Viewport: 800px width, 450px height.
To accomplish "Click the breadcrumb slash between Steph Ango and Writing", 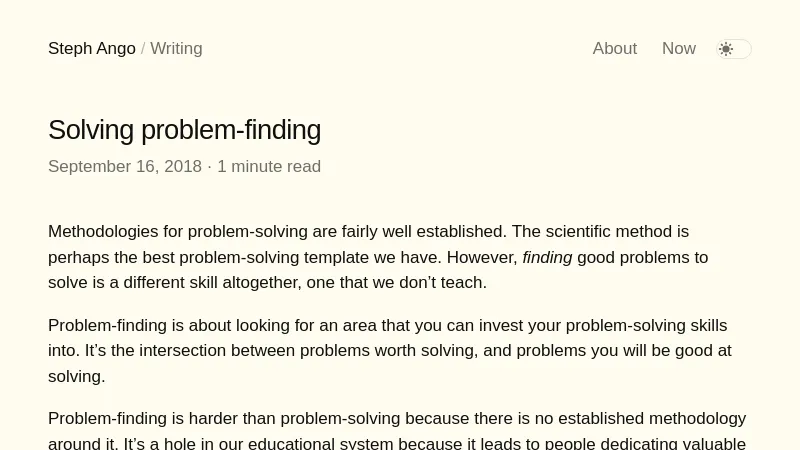I will tap(143, 49).
